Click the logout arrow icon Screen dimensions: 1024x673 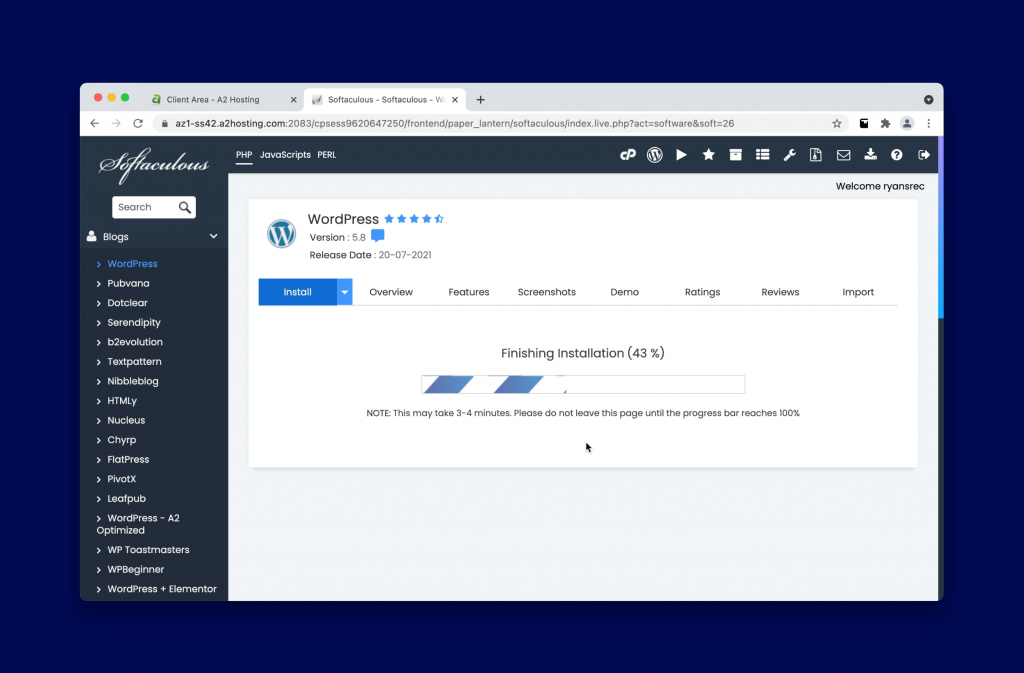924,155
